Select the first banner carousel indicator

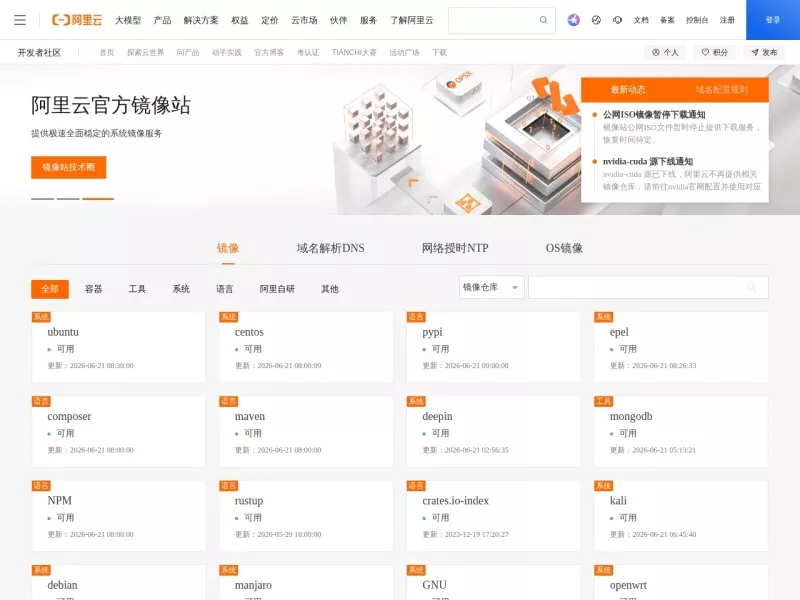point(42,198)
